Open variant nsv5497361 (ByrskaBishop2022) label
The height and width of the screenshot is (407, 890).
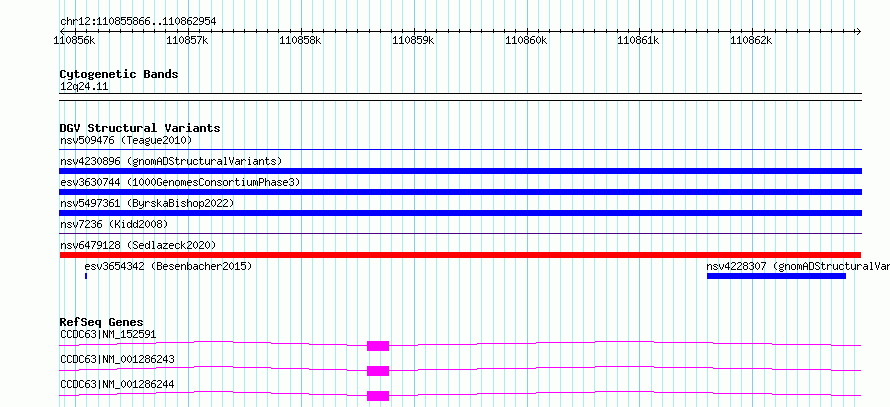click(147, 203)
